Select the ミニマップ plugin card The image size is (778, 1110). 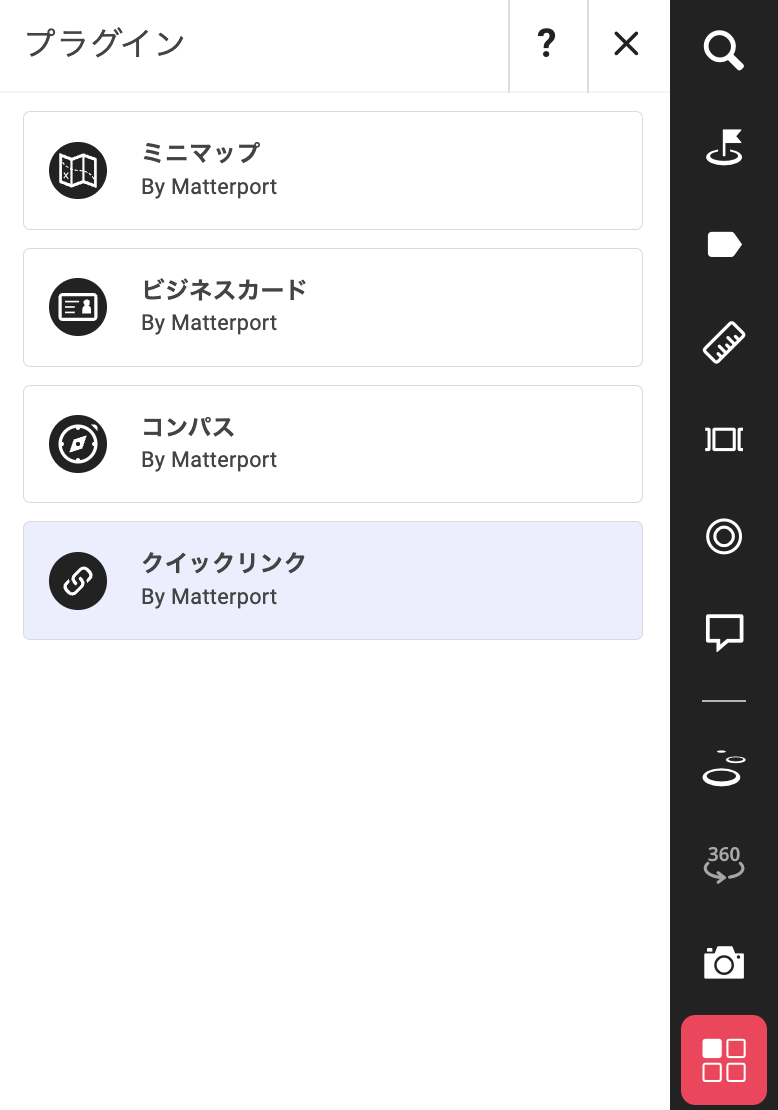click(333, 171)
